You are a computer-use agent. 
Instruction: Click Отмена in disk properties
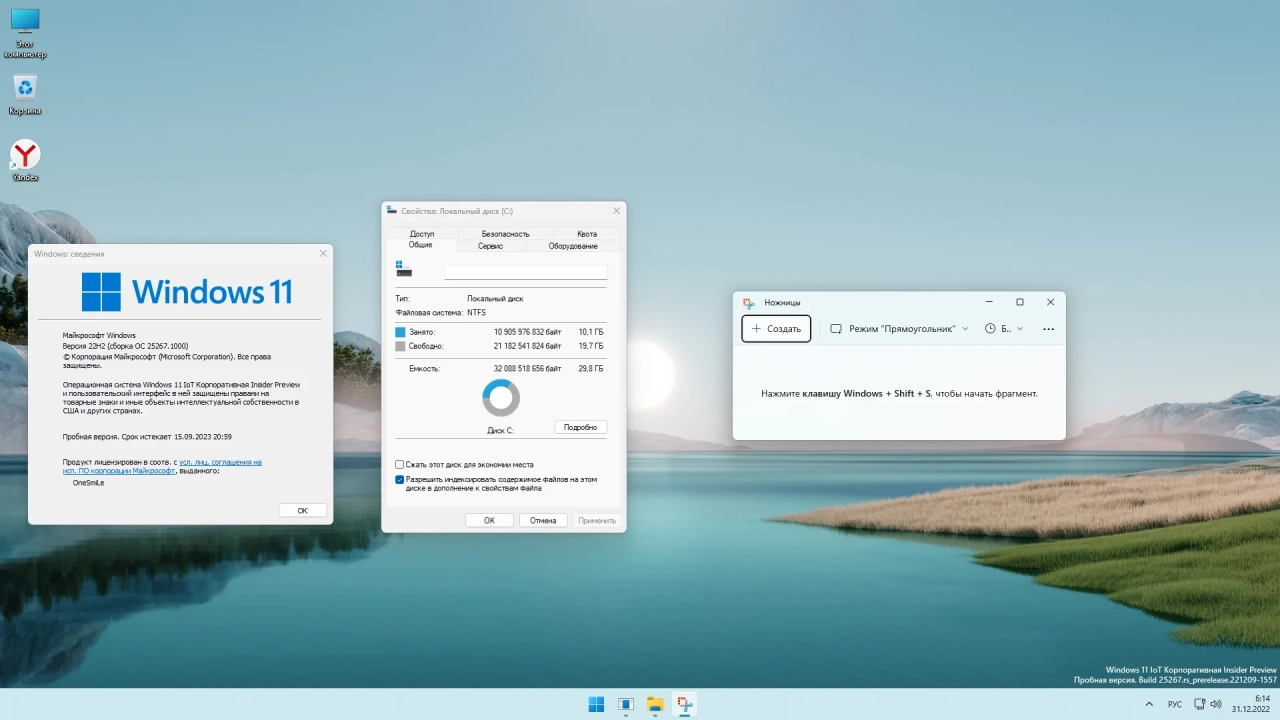click(x=543, y=520)
